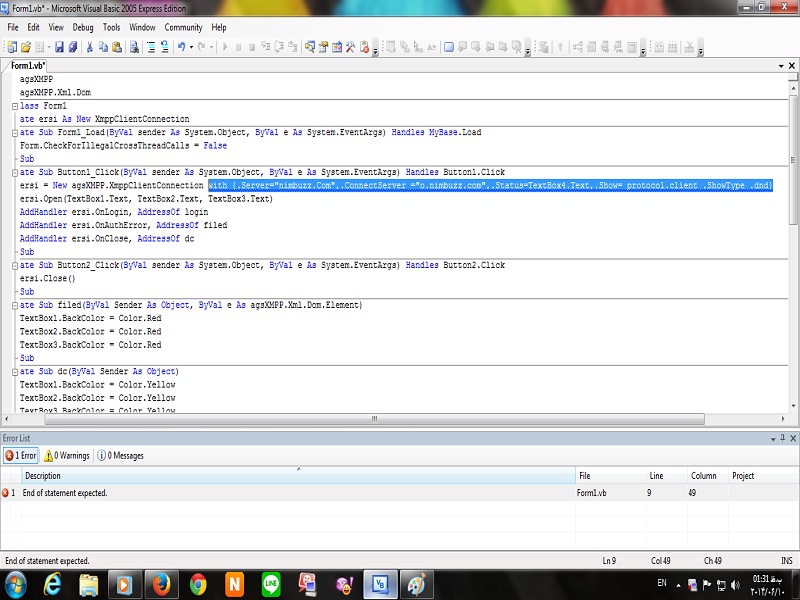Open the View menu
The width and height of the screenshot is (800, 600).
coord(56,28)
